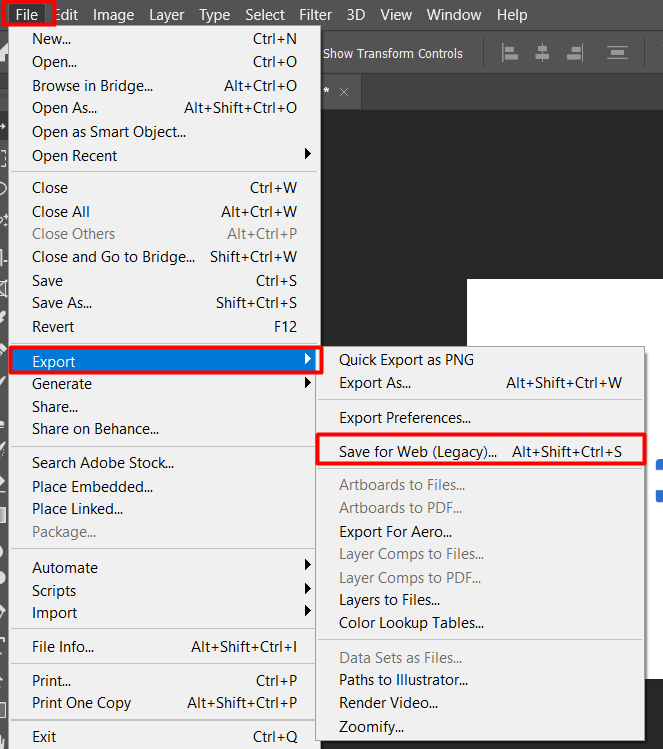Open the Help menu
Screen dimensions: 663x749
point(512,15)
